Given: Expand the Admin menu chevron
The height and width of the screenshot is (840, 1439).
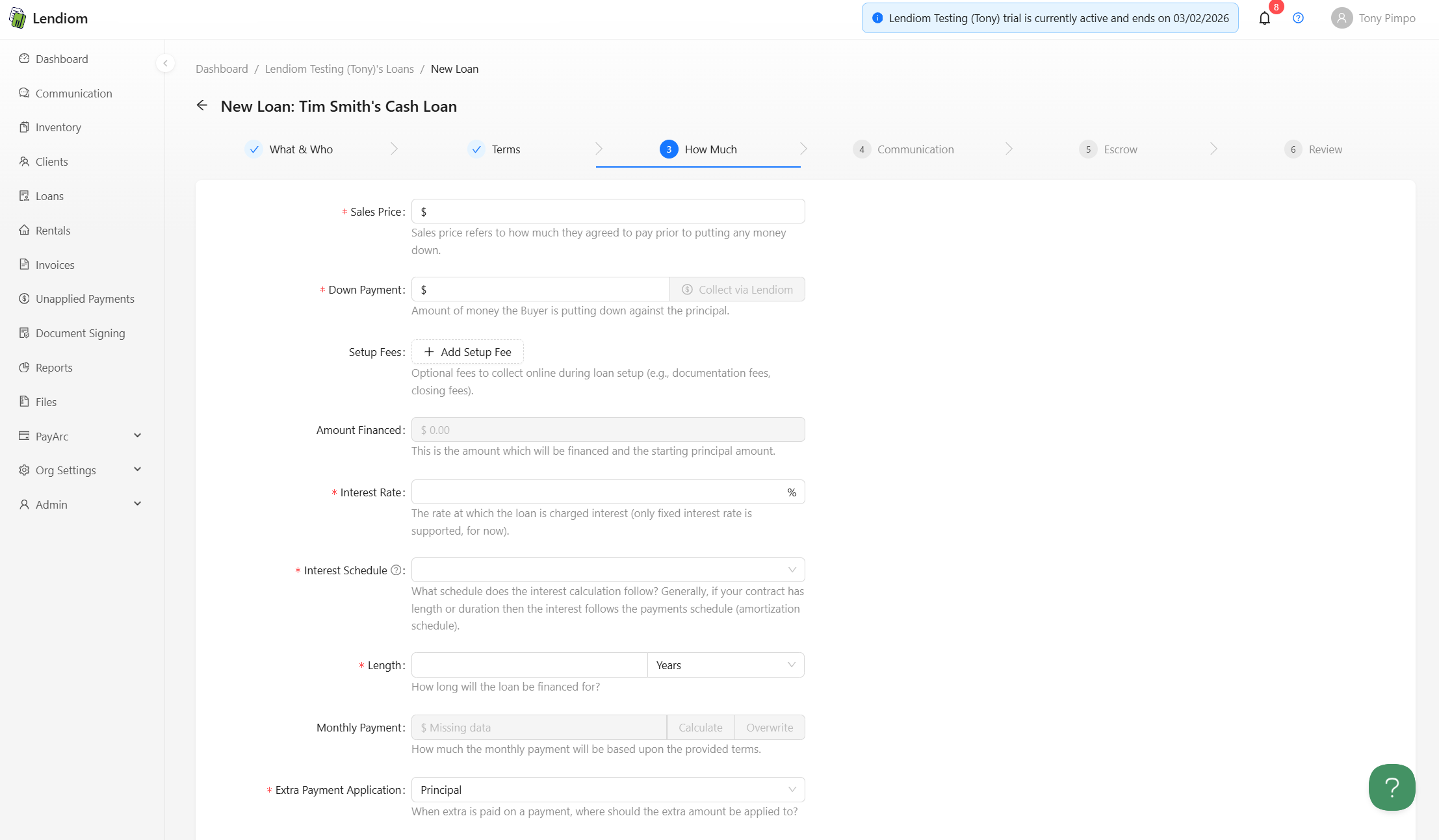Looking at the screenshot, I should (x=137, y=503).
